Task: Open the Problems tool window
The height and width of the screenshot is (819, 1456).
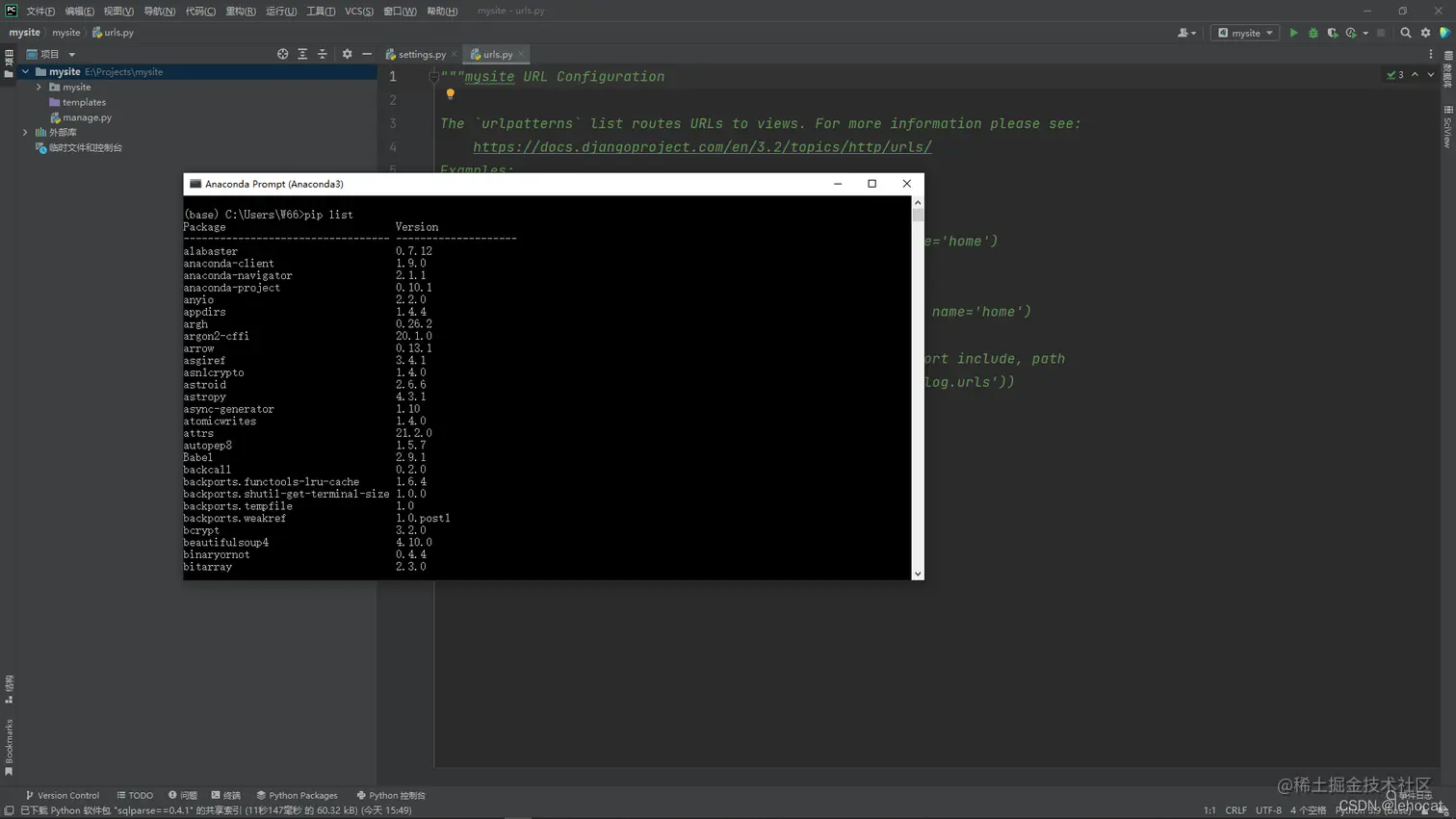Action: tap(183, 795)
